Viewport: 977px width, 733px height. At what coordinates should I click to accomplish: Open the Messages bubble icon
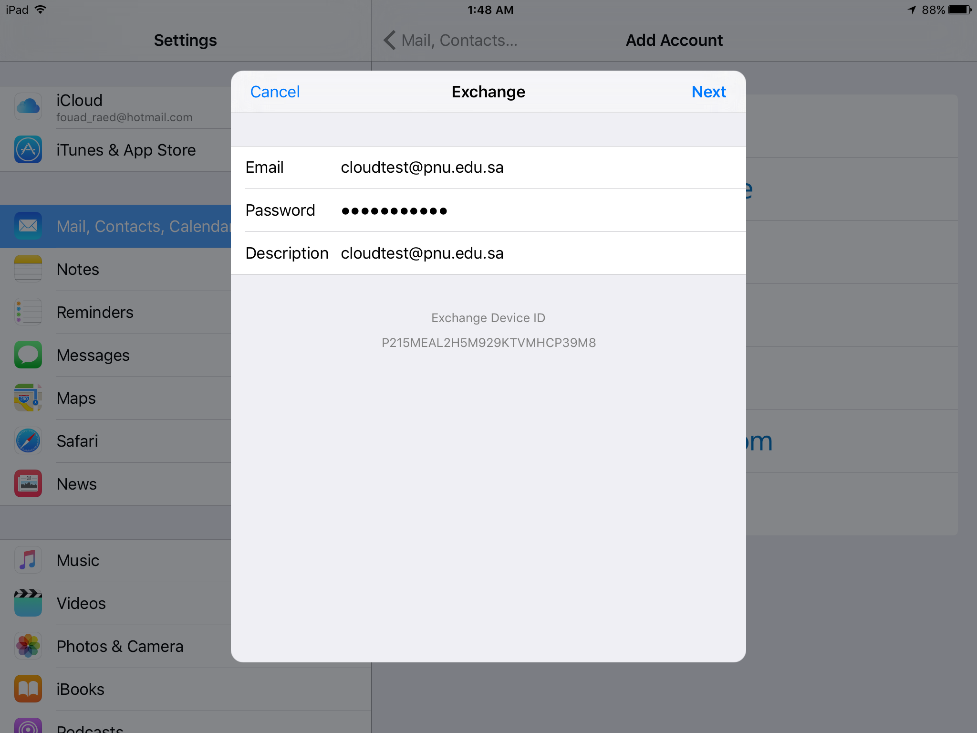pos(28,355)
